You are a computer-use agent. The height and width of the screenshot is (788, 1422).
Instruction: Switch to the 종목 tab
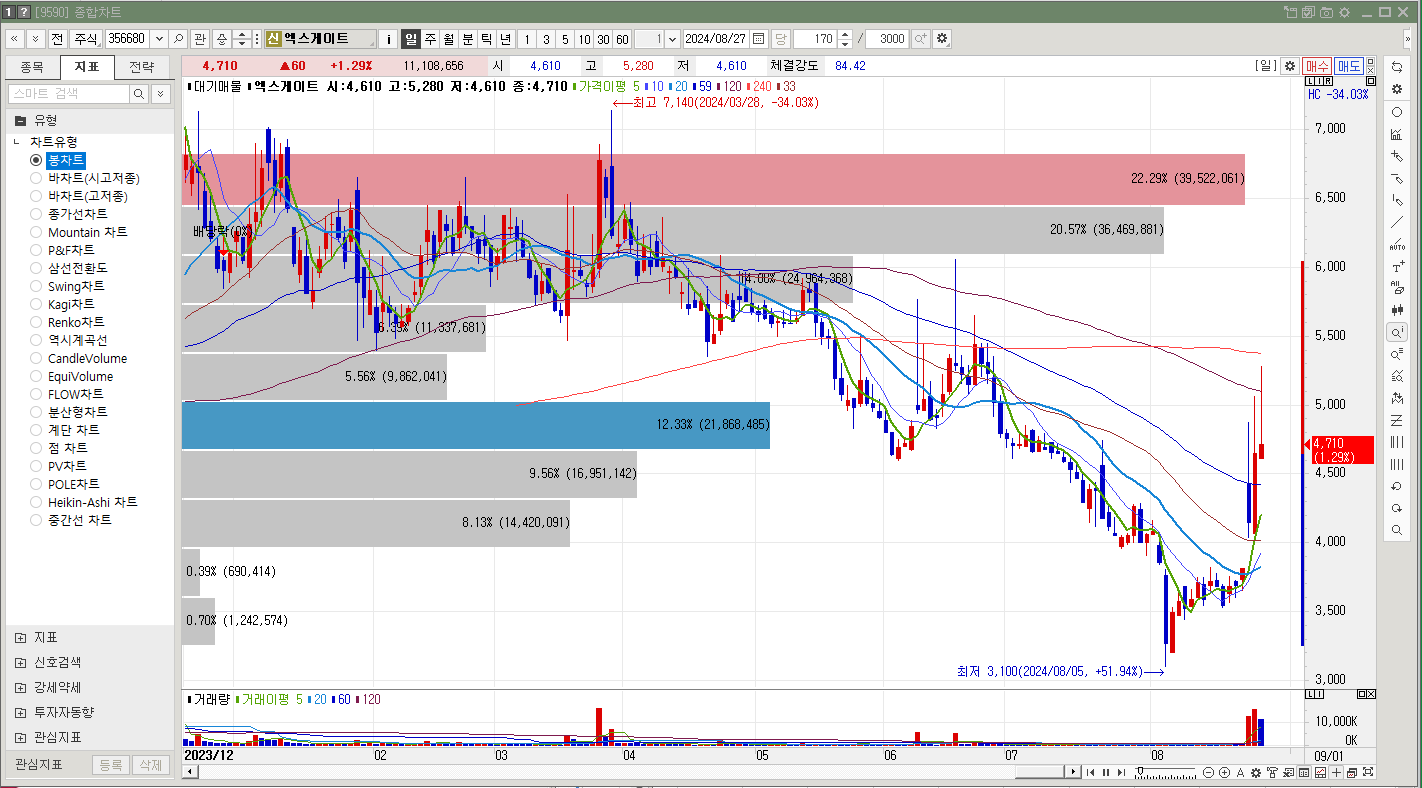[x=32, y=67]
